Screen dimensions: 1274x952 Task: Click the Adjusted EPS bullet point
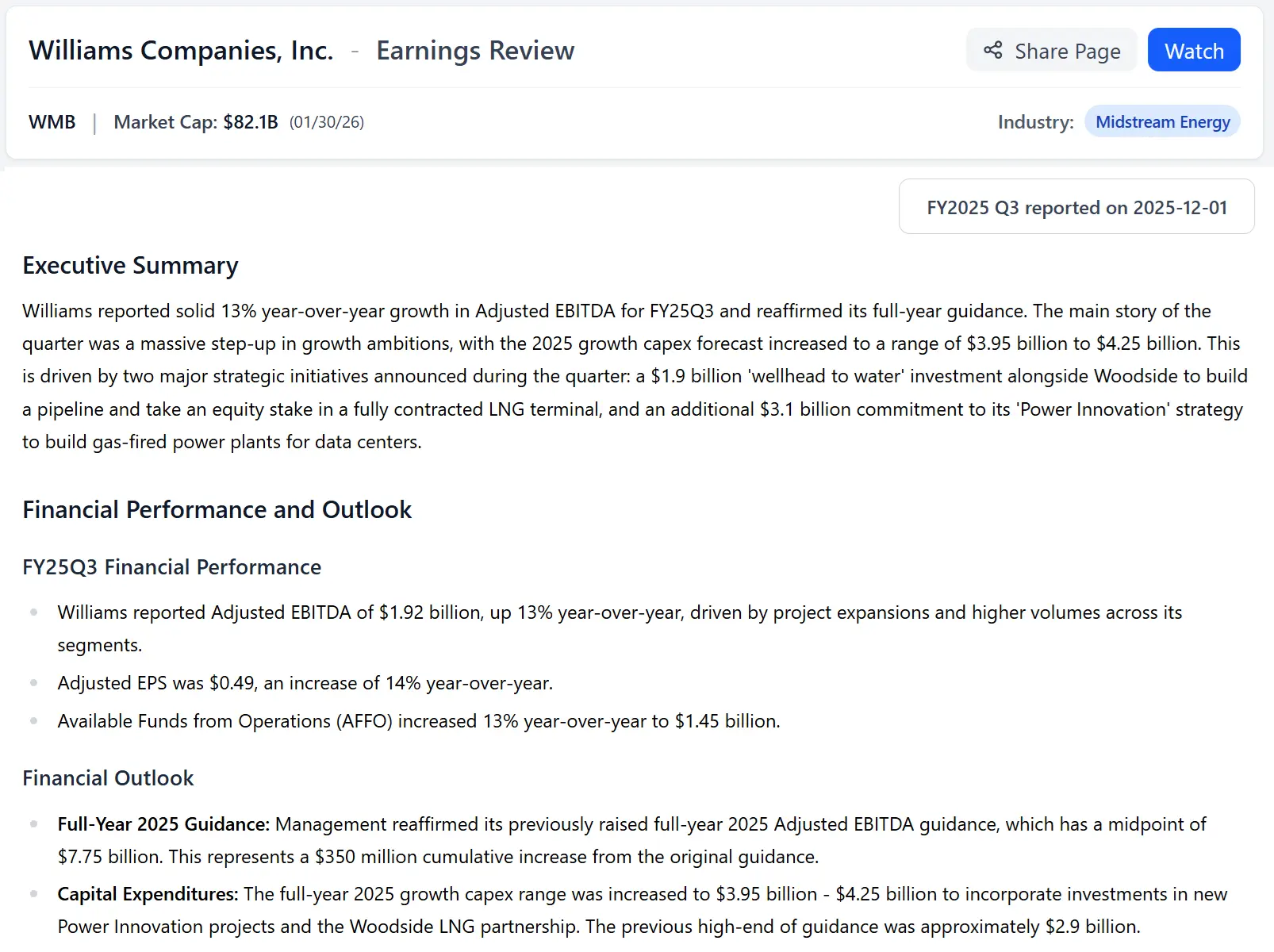tap(305, 682)
